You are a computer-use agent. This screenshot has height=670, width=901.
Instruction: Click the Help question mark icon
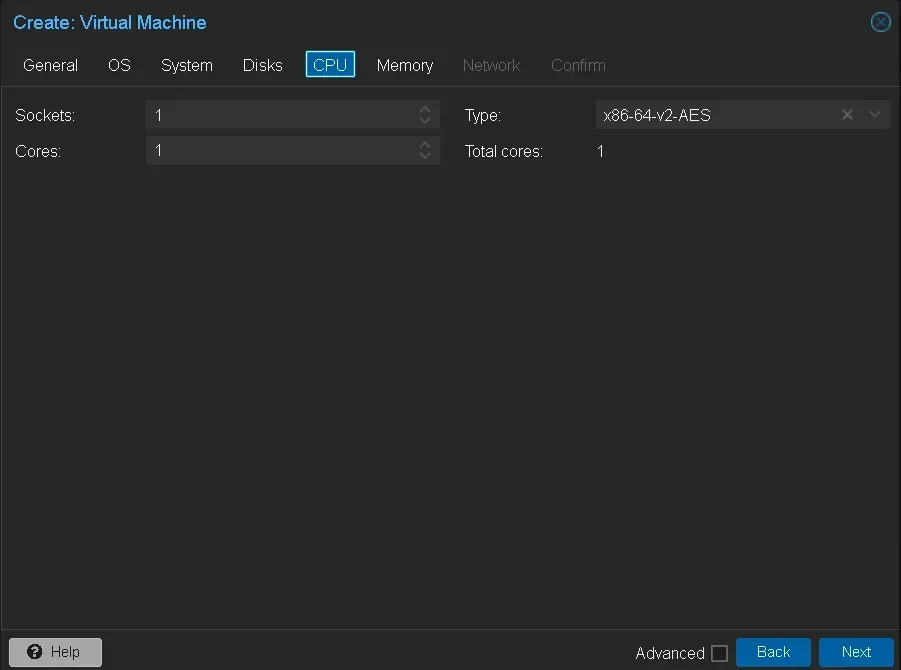point(34,651)
